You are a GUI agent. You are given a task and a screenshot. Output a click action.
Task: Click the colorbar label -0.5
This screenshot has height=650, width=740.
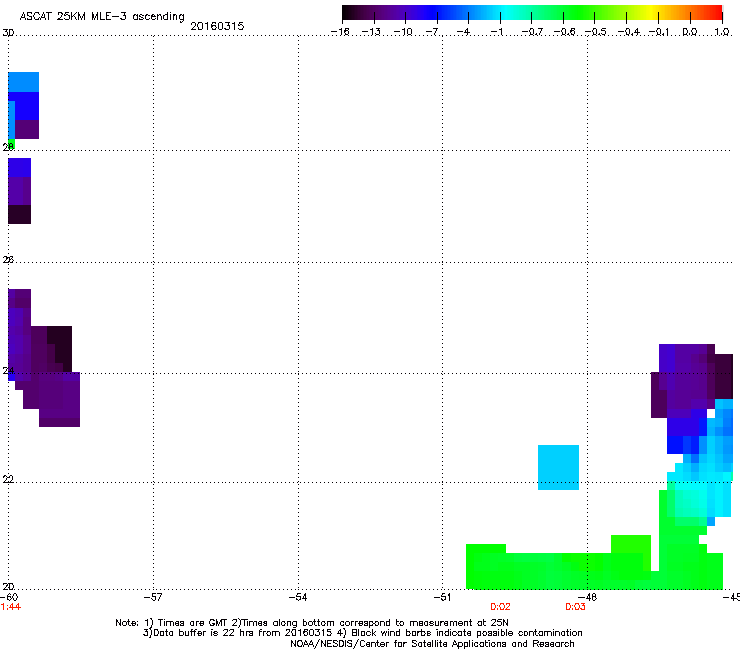596,32
